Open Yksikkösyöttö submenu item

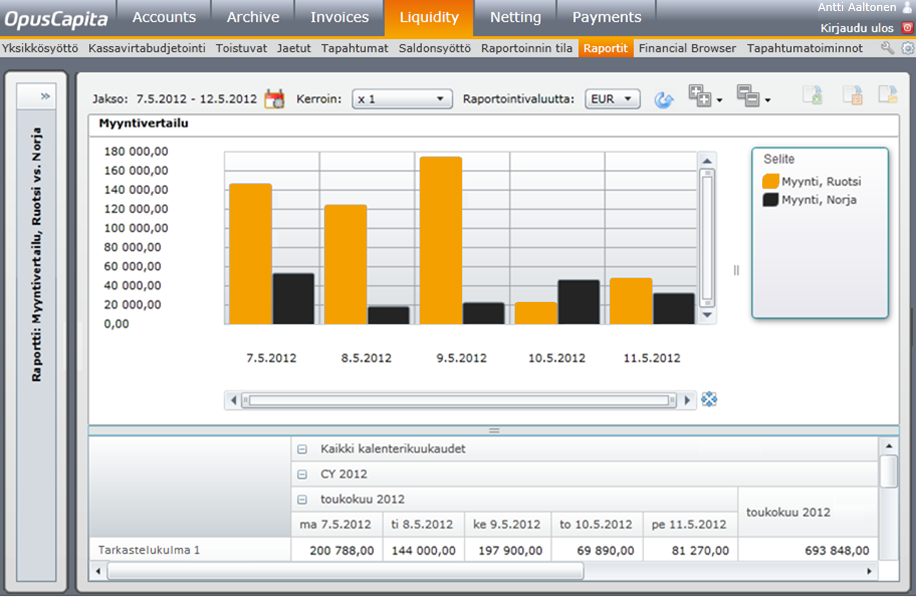tap(40, 48)
